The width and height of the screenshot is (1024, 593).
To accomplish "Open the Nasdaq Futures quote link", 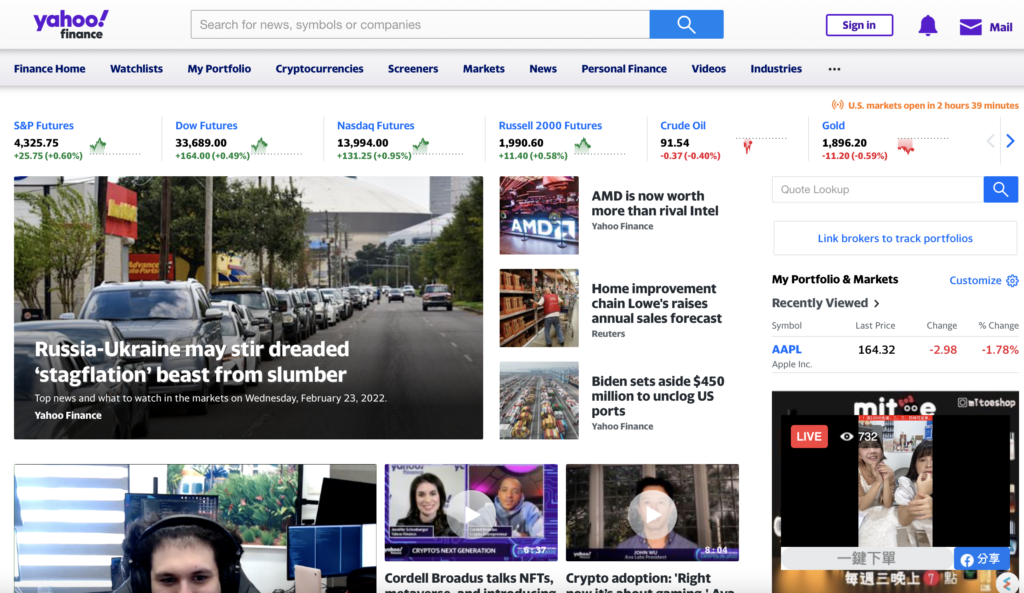I will coord(376,125).
